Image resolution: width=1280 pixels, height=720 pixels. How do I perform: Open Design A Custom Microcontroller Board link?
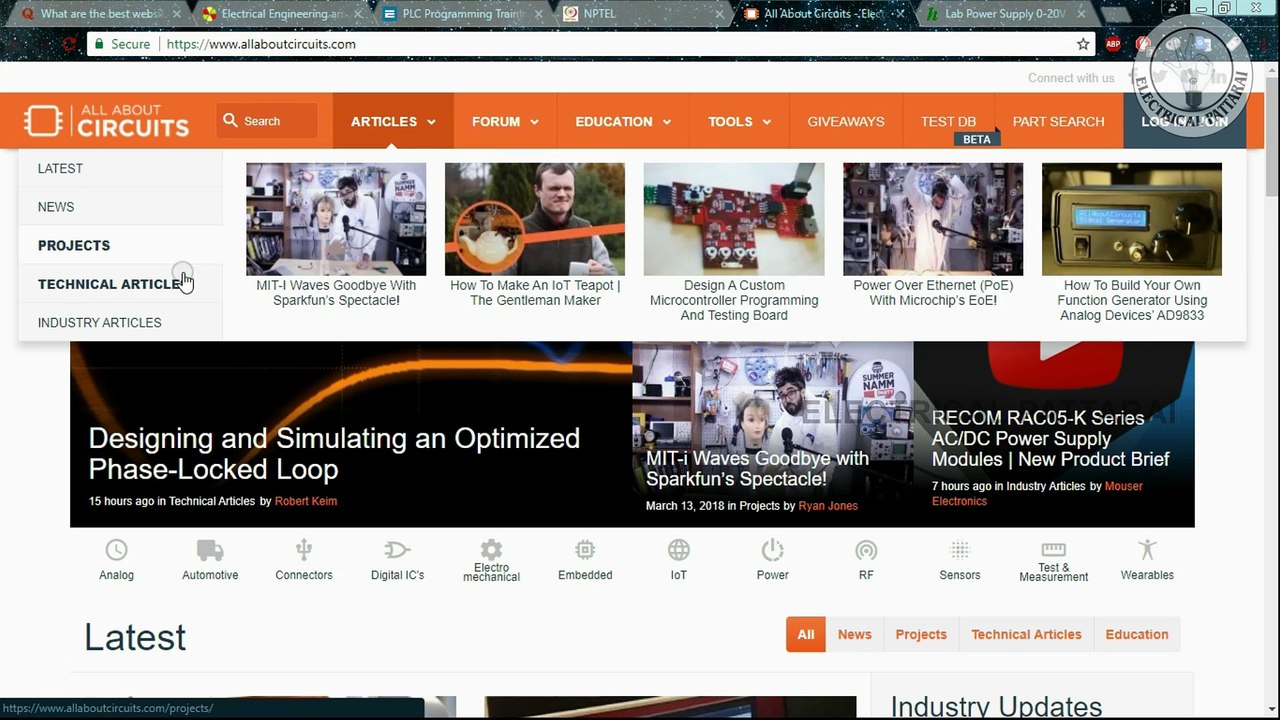tap(734, 300)
